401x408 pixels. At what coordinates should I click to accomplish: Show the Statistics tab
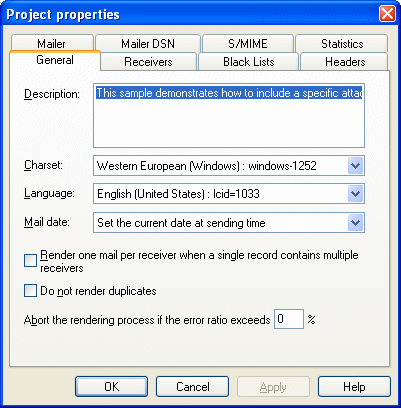coord(342,43)
